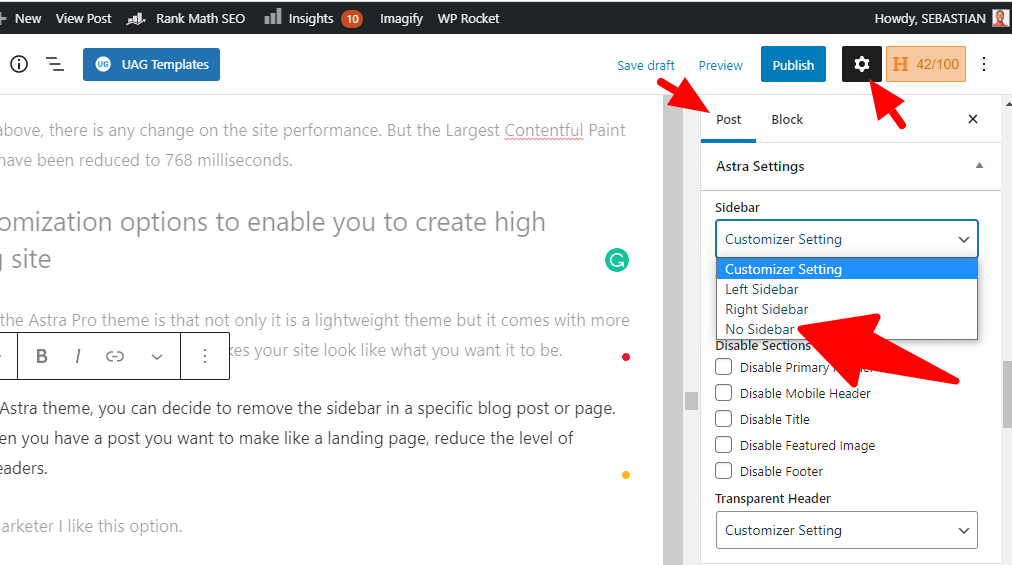Open the settings gear panel toggle
1012x565 pixels.
pos(861,64)
